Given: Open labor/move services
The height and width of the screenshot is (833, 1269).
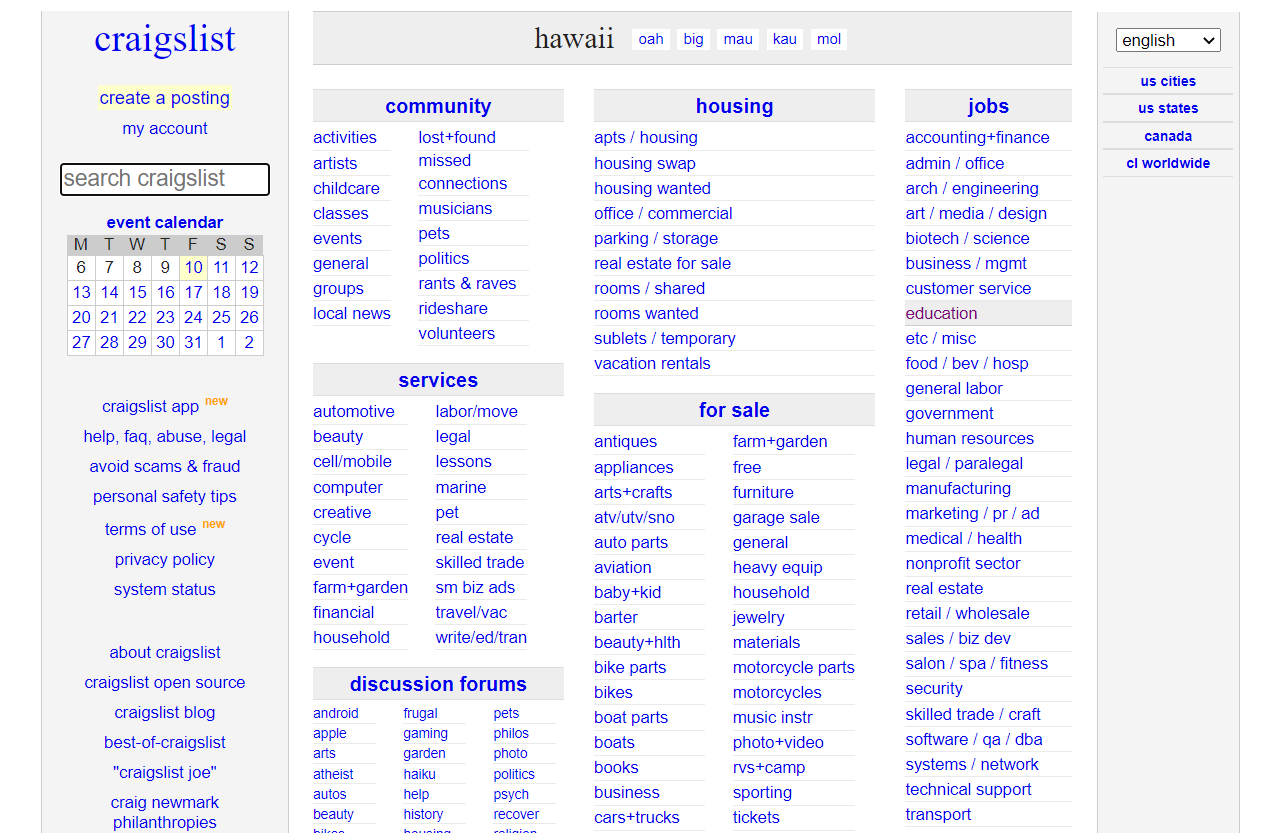Looking at the screenshot, I should [477, 411].
